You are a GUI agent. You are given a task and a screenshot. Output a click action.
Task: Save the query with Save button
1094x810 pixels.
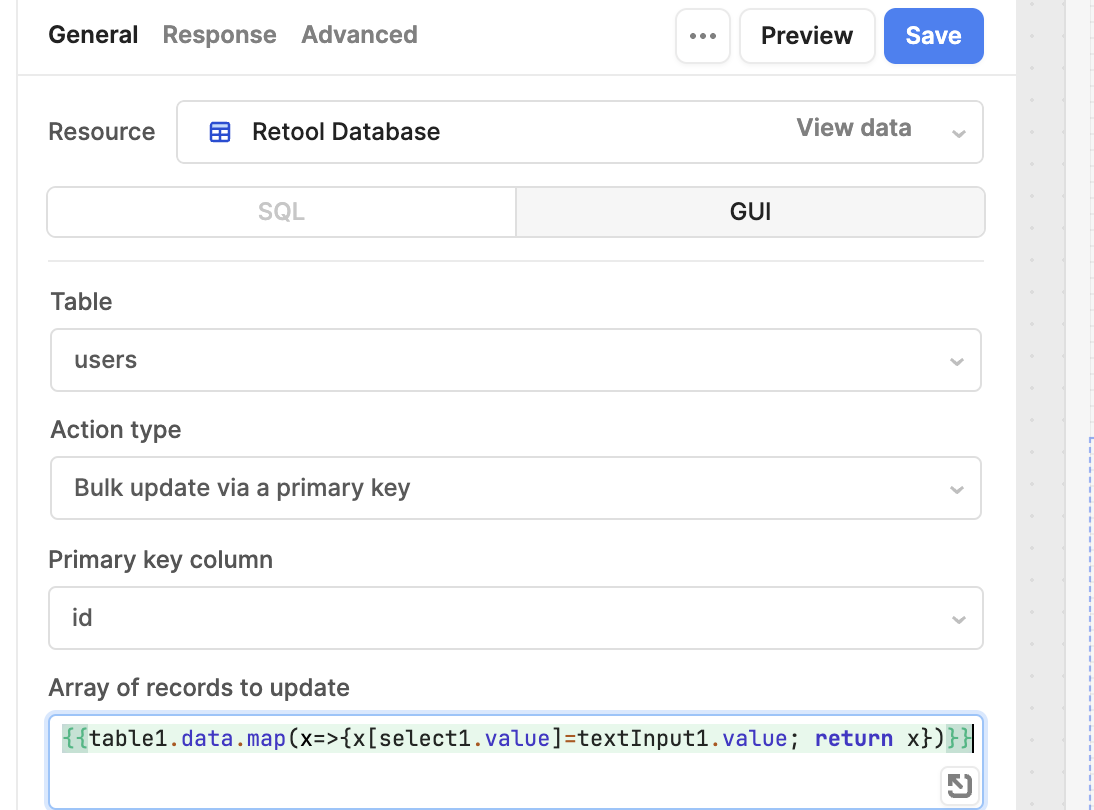(x=933, y=36)
